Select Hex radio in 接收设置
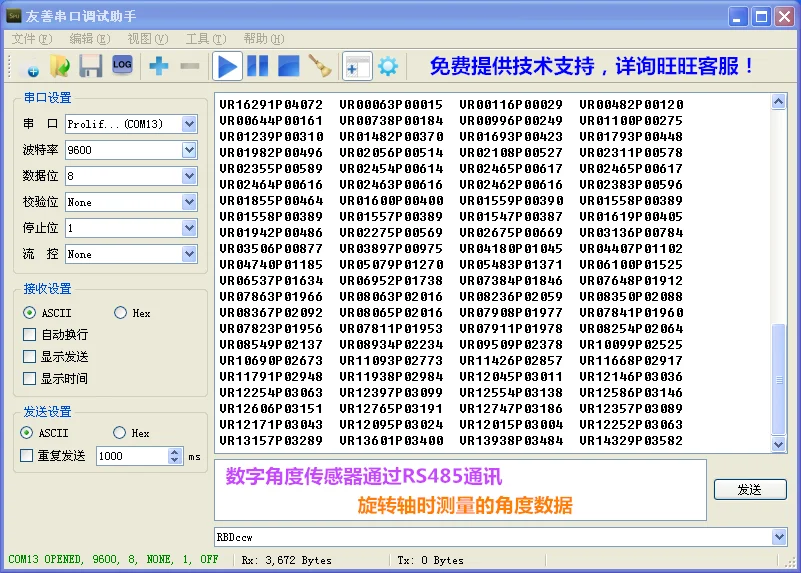This screenshot has width=801, height=573. (121, 313)
